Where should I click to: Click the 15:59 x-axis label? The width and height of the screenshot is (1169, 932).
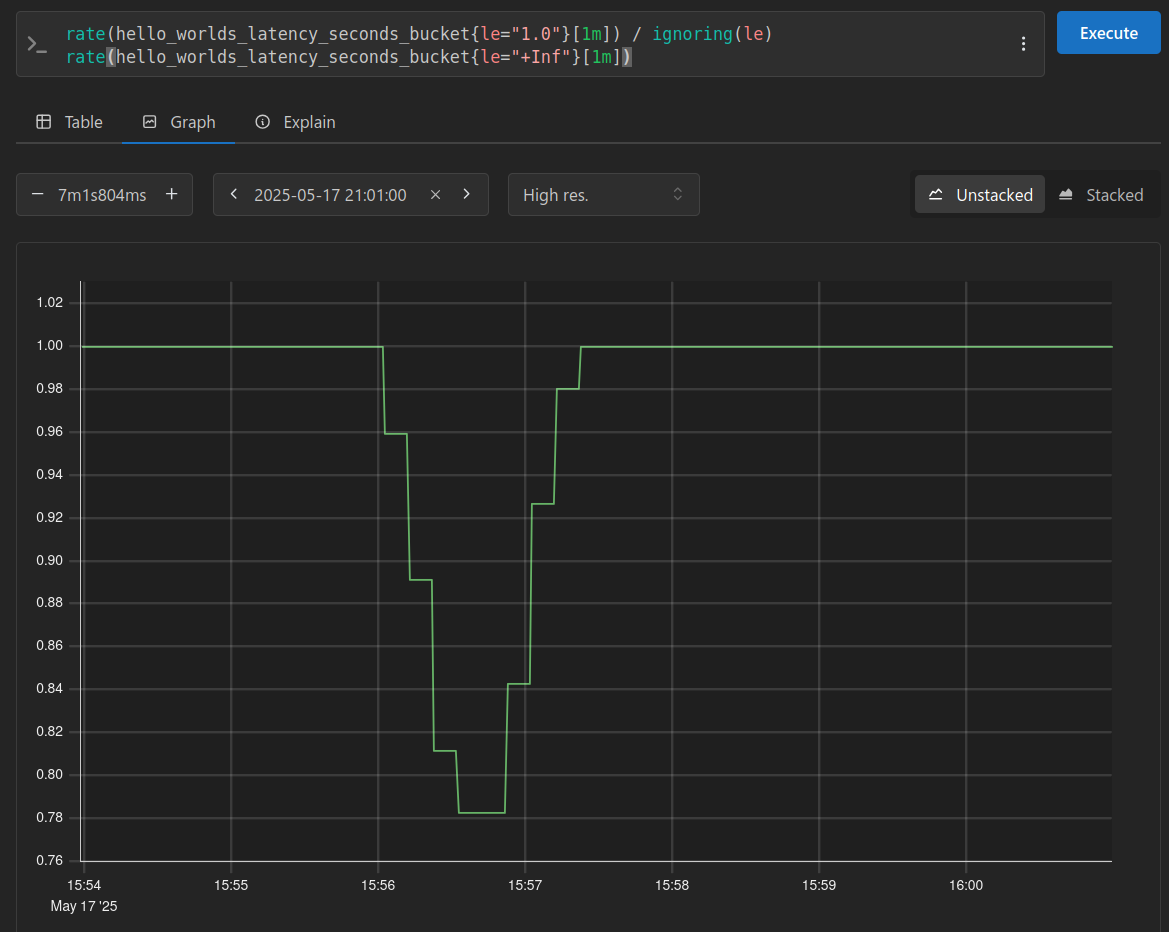[819, 885]
